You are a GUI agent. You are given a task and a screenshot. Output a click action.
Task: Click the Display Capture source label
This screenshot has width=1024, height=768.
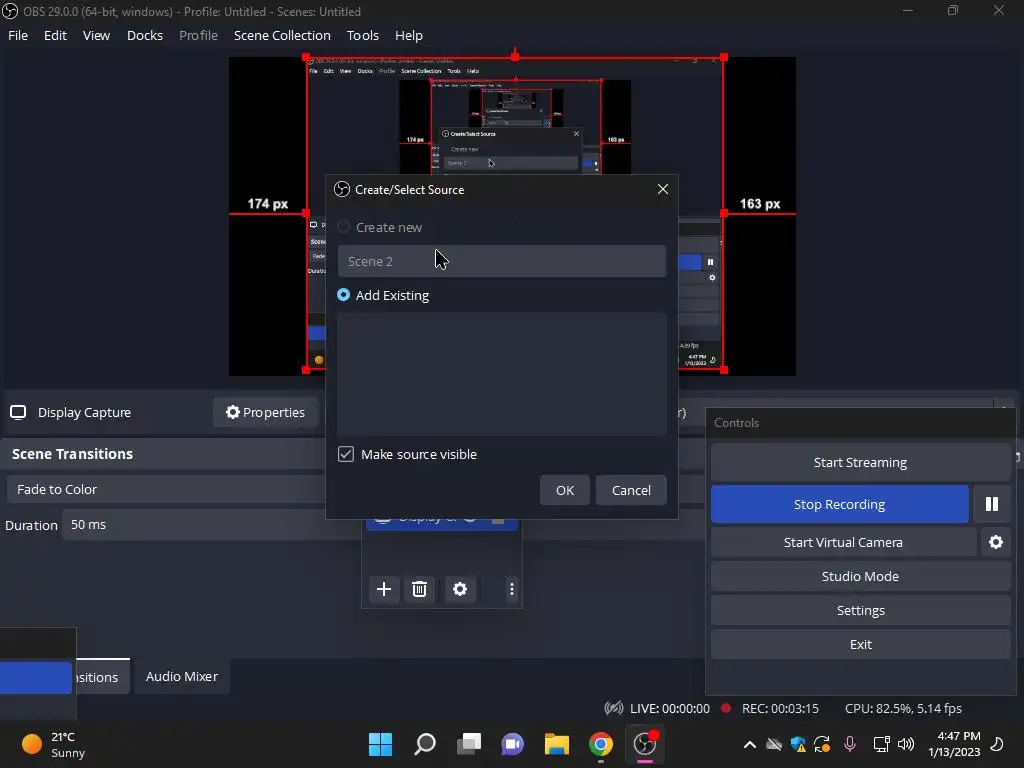[84, 413]
